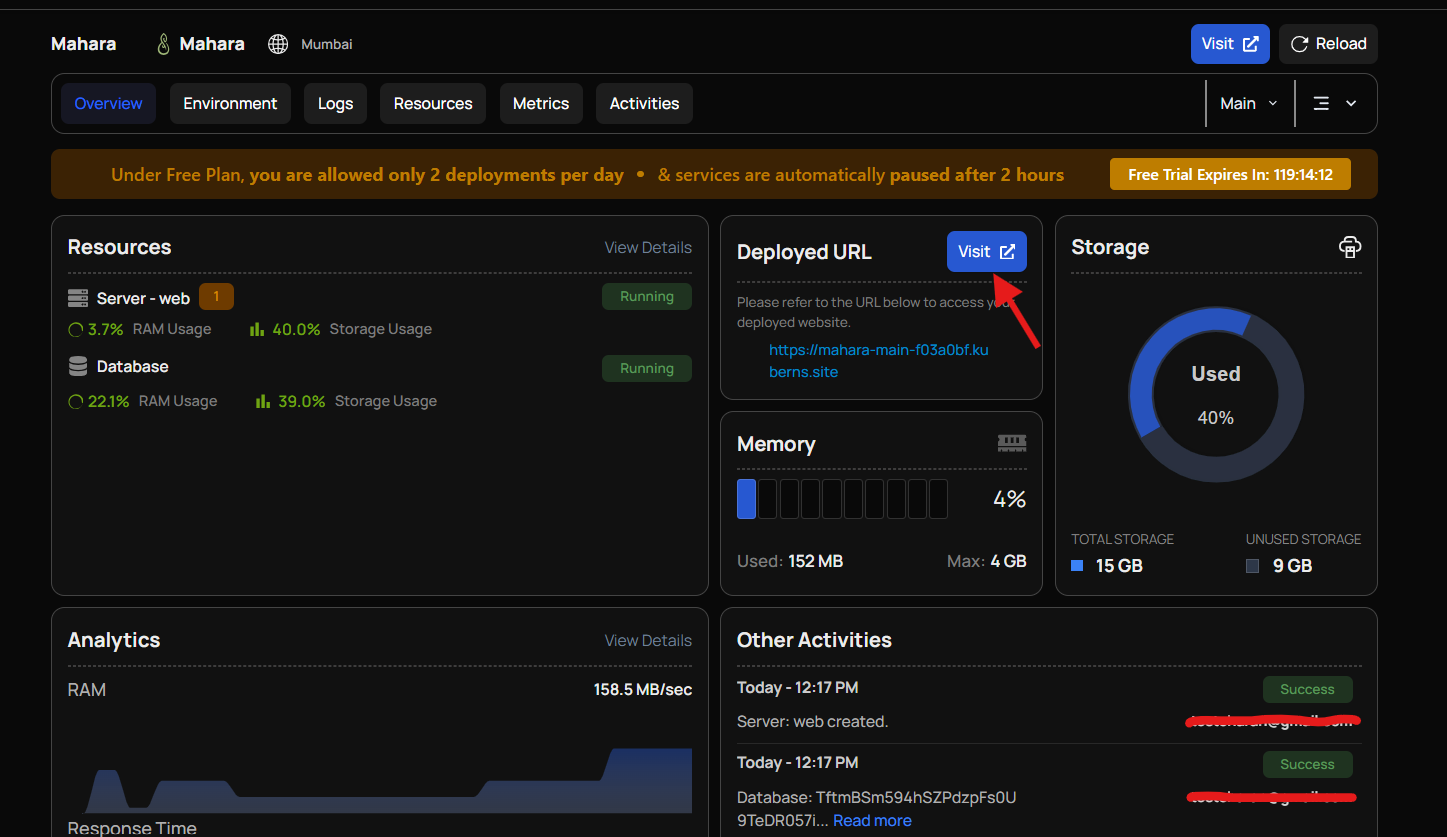Switch to the Environment tab
This screenshot has width=1447, height=837.
(230, 103)
